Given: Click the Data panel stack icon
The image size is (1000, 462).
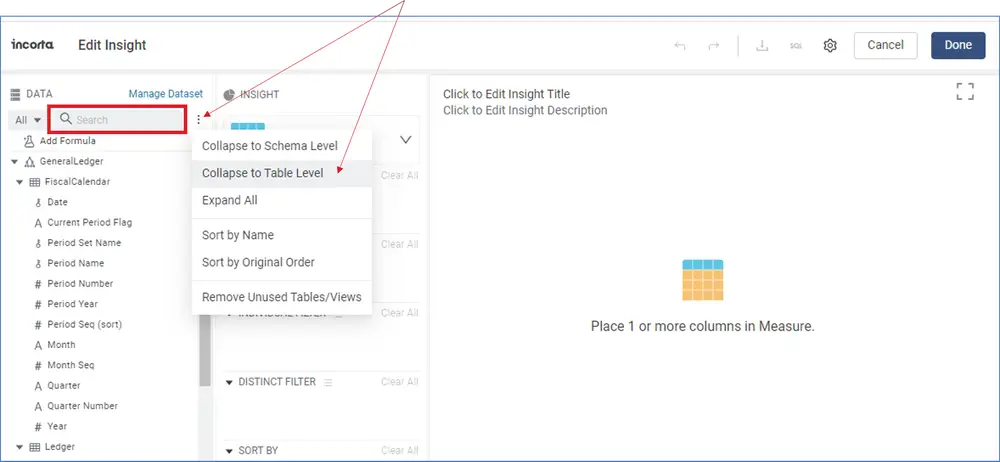Looking at the screenshot, I should tap(16, 94).
